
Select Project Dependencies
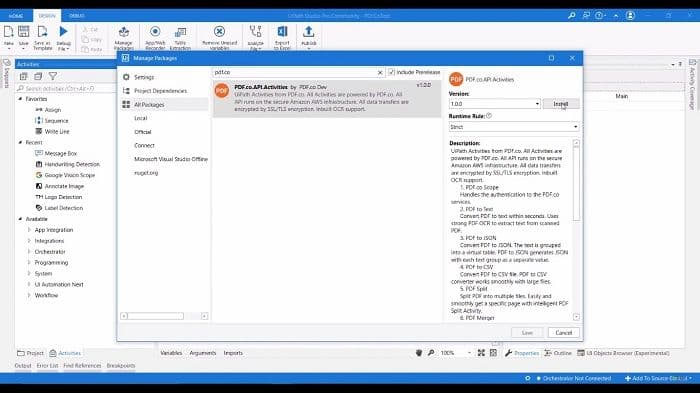click(x=160, y=91)
